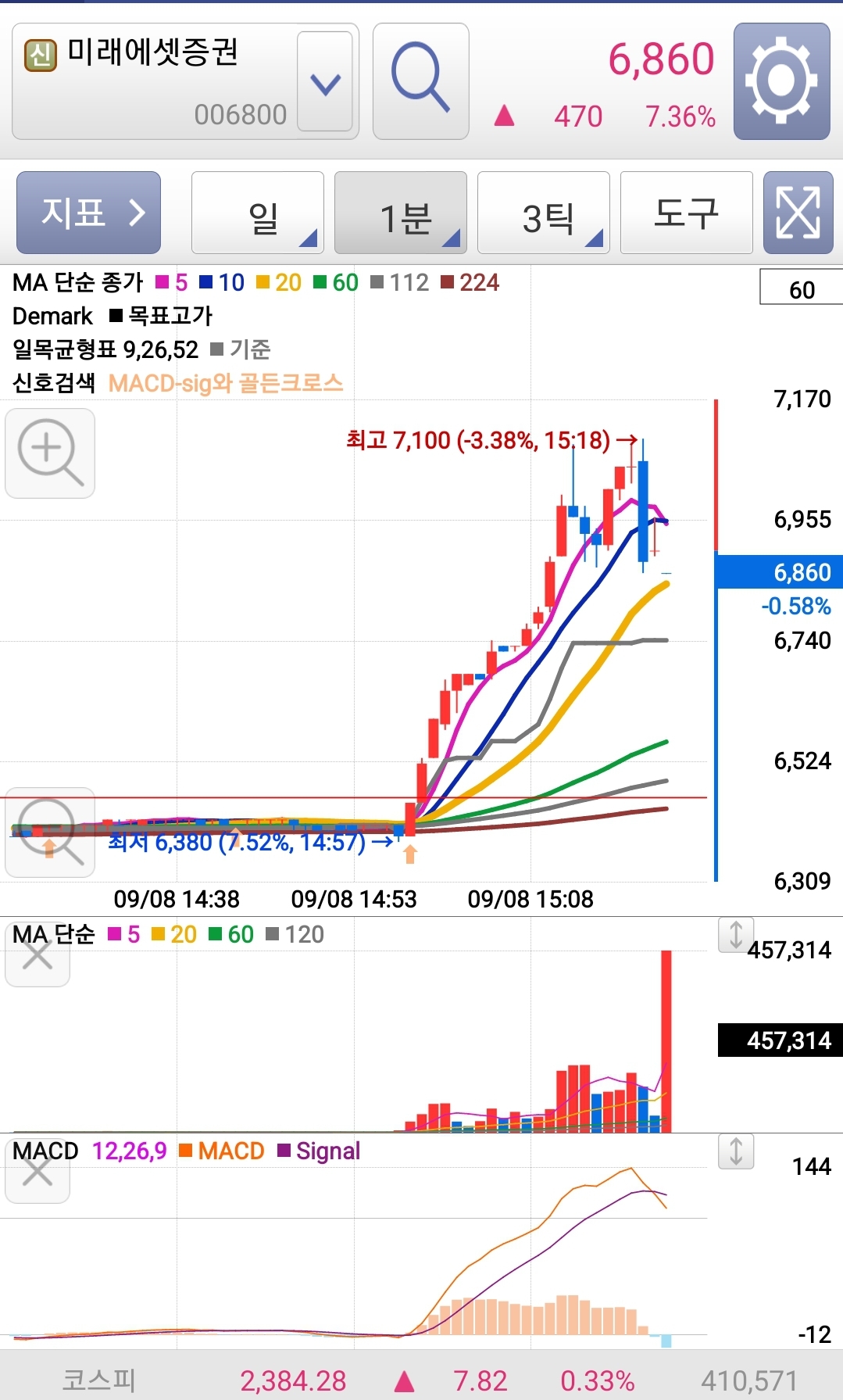
Task: Tap the MACD 12,26,9 parameters
Action: [x=130, y=1151]
